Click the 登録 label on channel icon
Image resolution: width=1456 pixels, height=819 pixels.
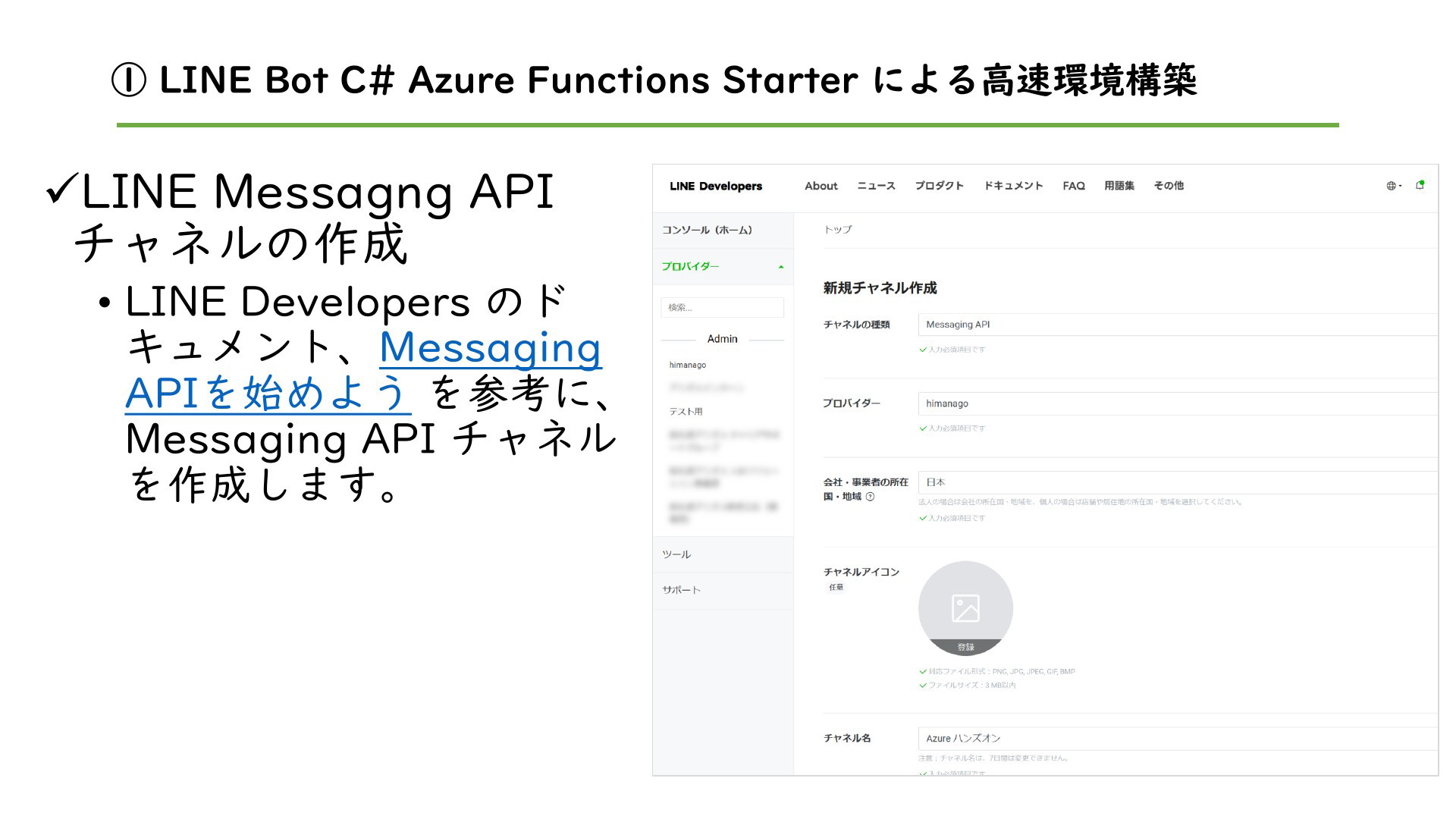point(965,647)
